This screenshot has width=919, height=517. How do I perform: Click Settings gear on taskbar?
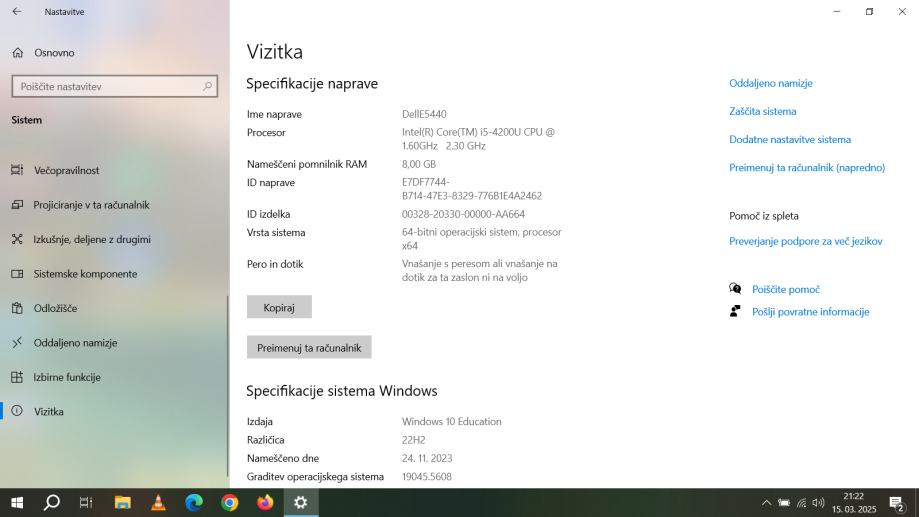click(301, 502)
